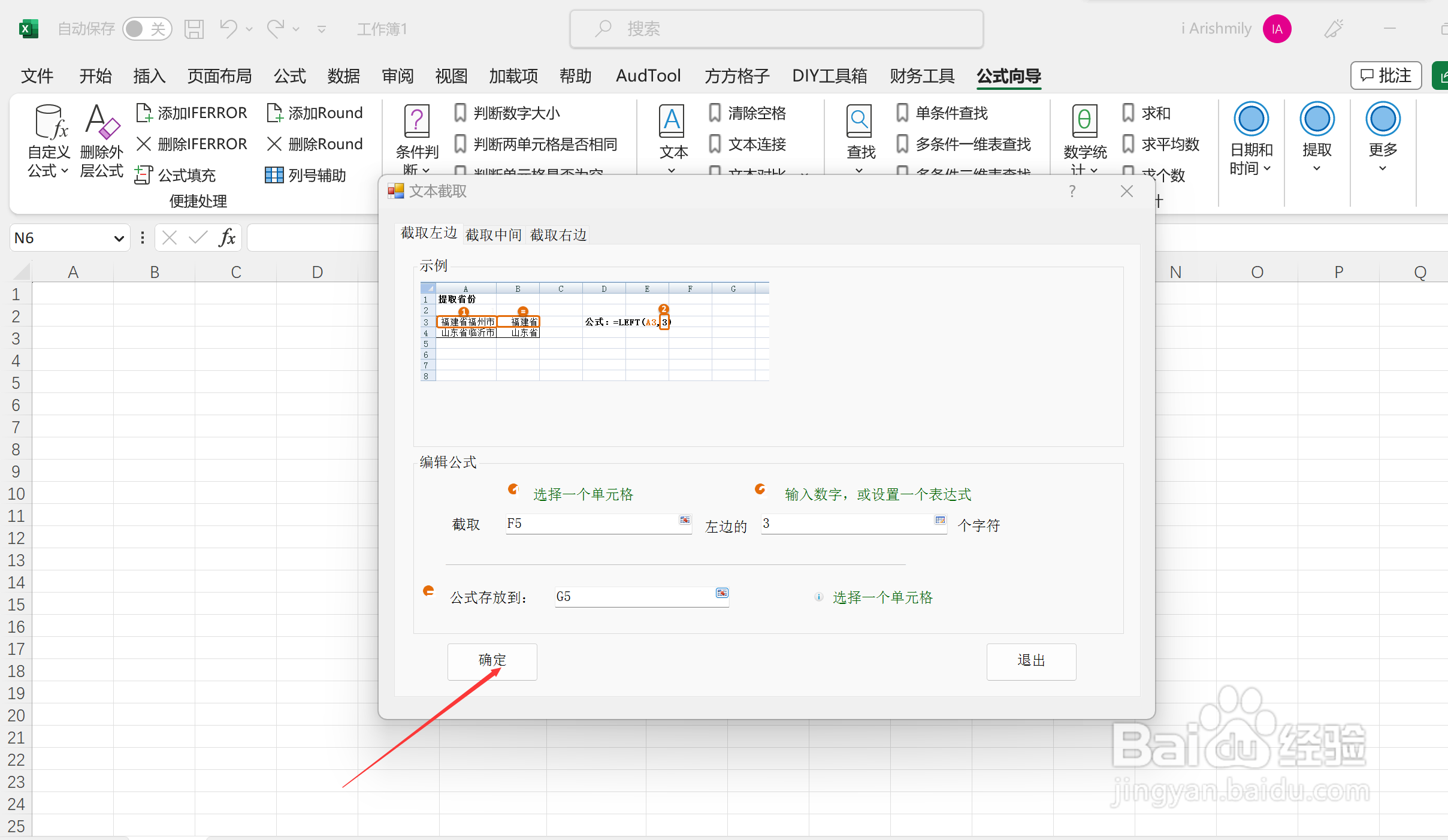Click the Save disk icon
The height and width of the screenshot is (840, 1448).
coord(194,29)
